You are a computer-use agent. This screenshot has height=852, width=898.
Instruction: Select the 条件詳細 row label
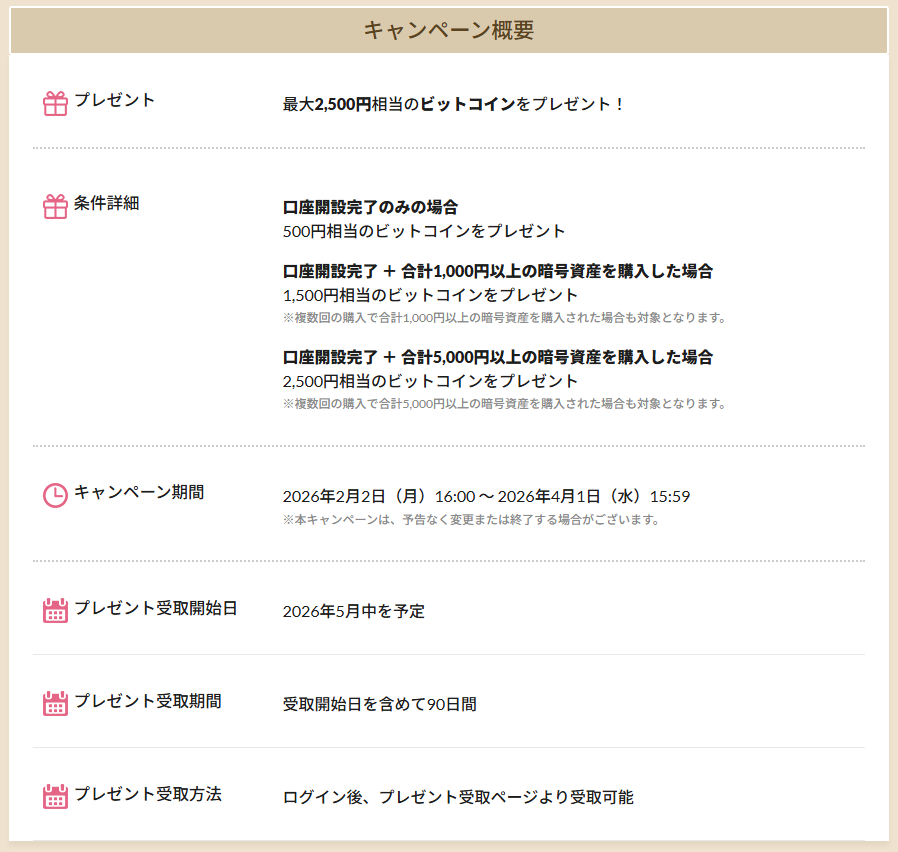pyautogui.click(x=106, y=203)
